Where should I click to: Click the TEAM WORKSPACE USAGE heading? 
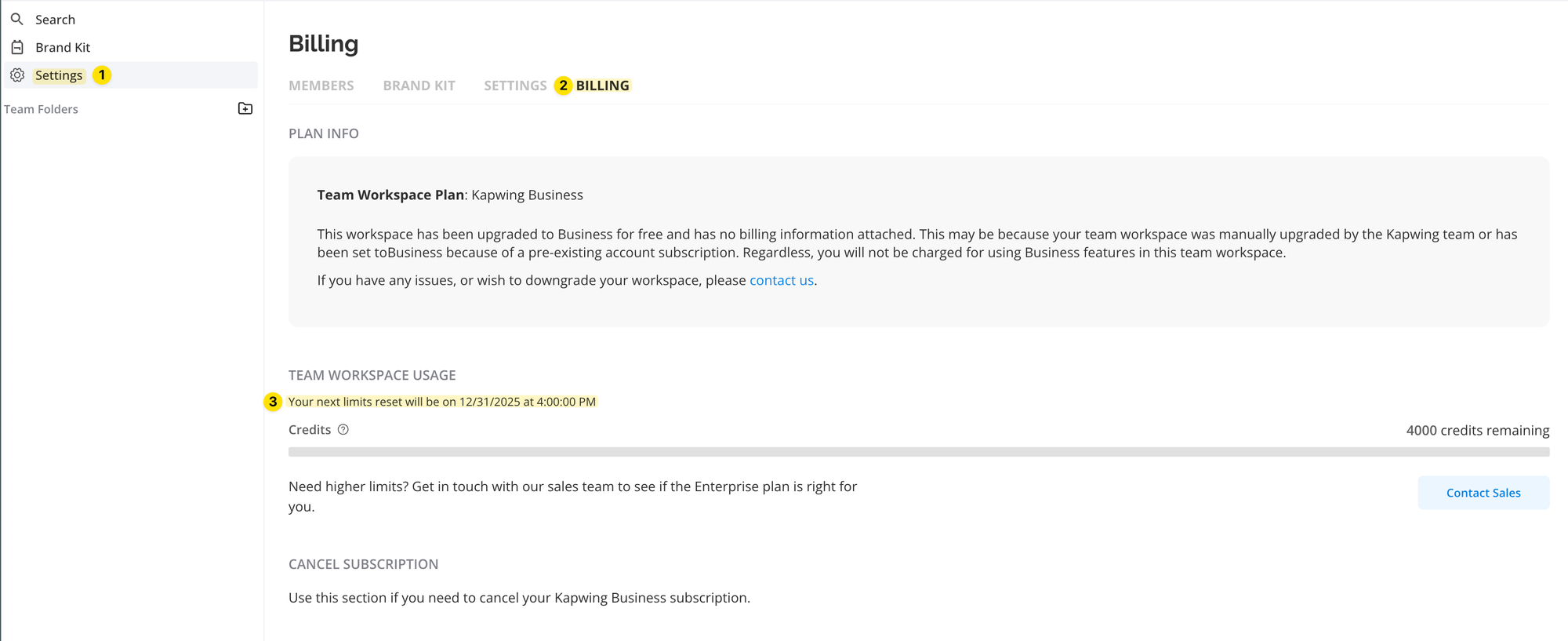372,375
